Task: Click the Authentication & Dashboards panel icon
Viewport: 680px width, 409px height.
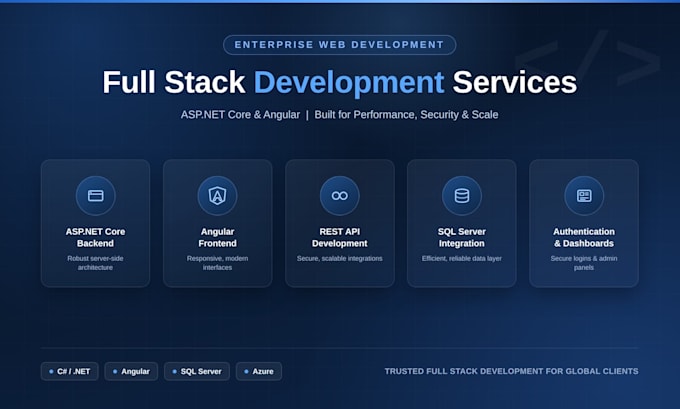Action: 584,196
